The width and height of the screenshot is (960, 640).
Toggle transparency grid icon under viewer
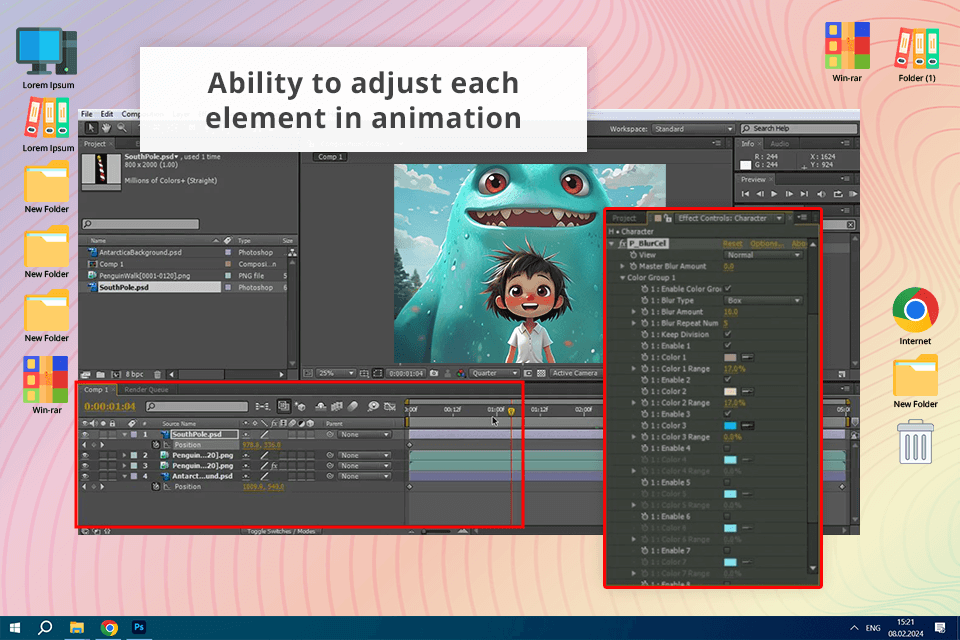[x=541, y=373]
